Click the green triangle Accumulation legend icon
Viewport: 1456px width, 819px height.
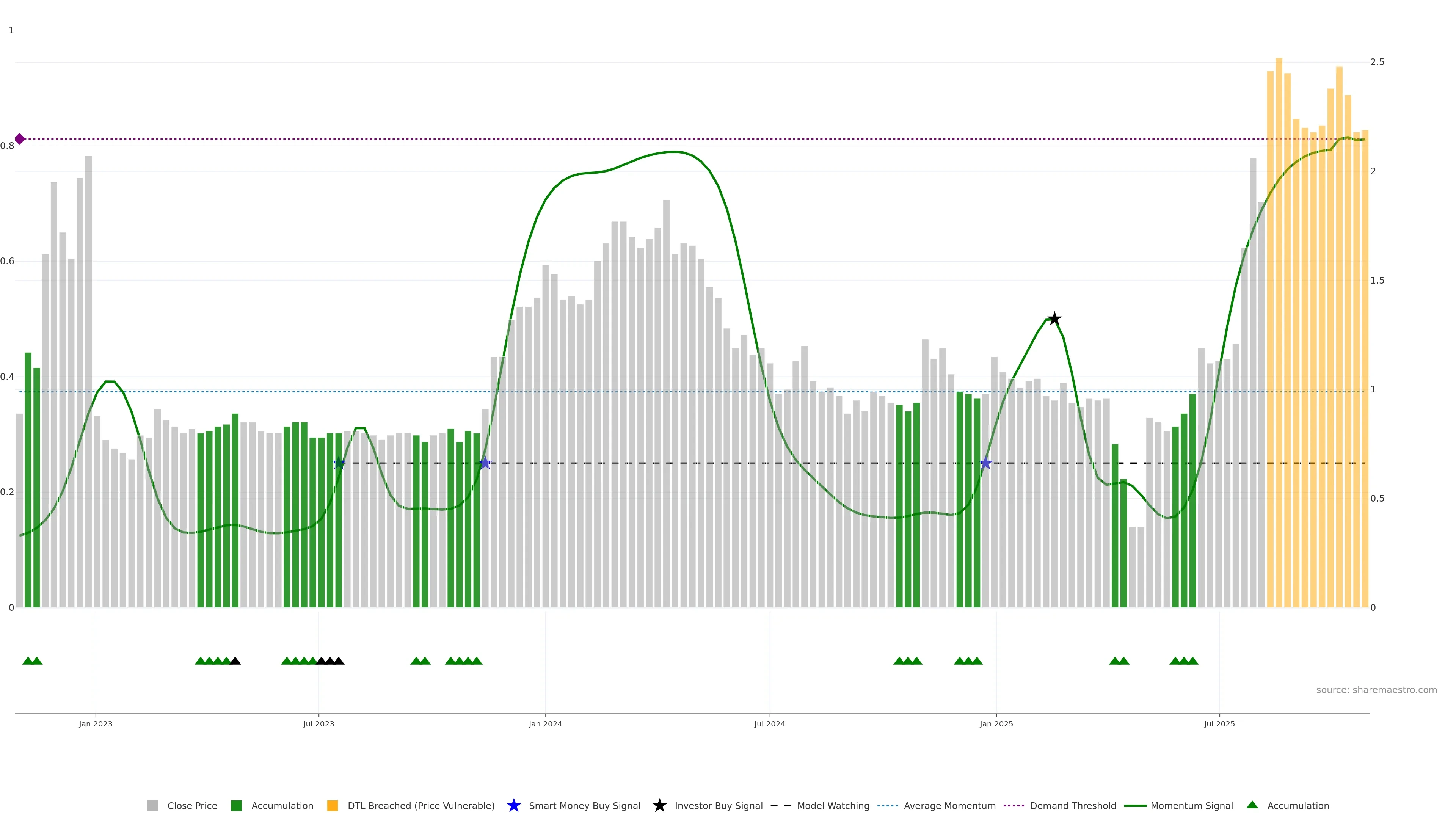point(1252,805)
